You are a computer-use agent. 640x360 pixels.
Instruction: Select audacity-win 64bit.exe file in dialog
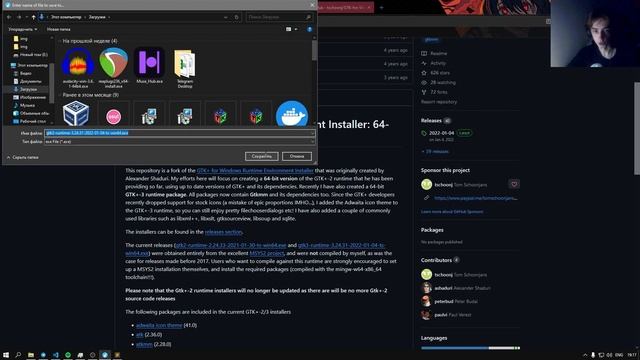78,67
